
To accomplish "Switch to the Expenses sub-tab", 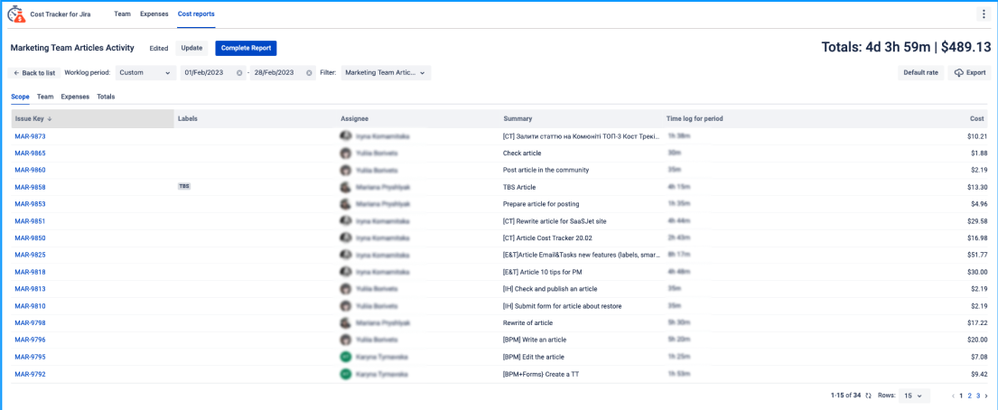I will click(x=75, y=97).
